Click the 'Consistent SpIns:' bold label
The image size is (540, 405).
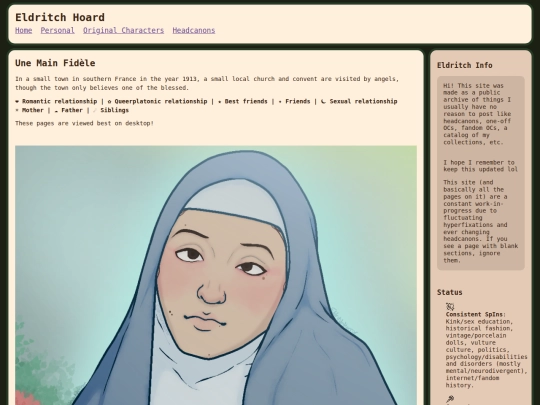(476, 314)
